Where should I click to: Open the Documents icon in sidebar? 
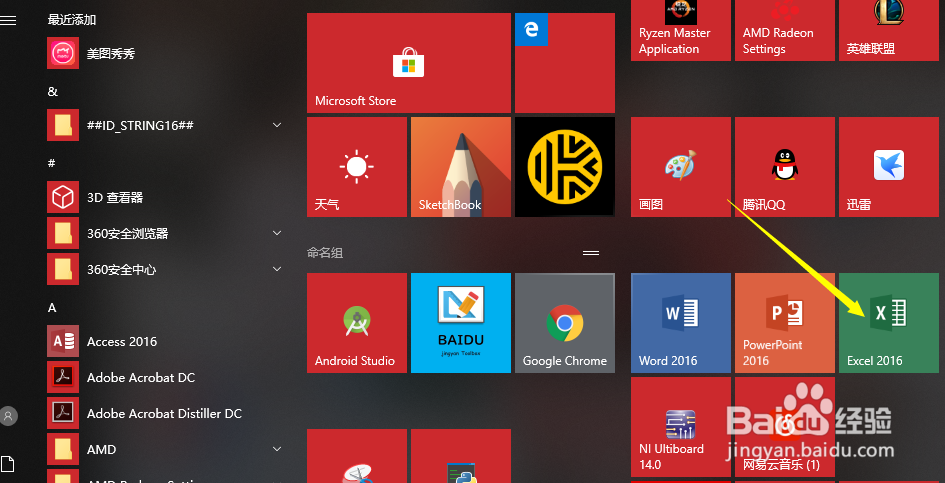point(8,464)
